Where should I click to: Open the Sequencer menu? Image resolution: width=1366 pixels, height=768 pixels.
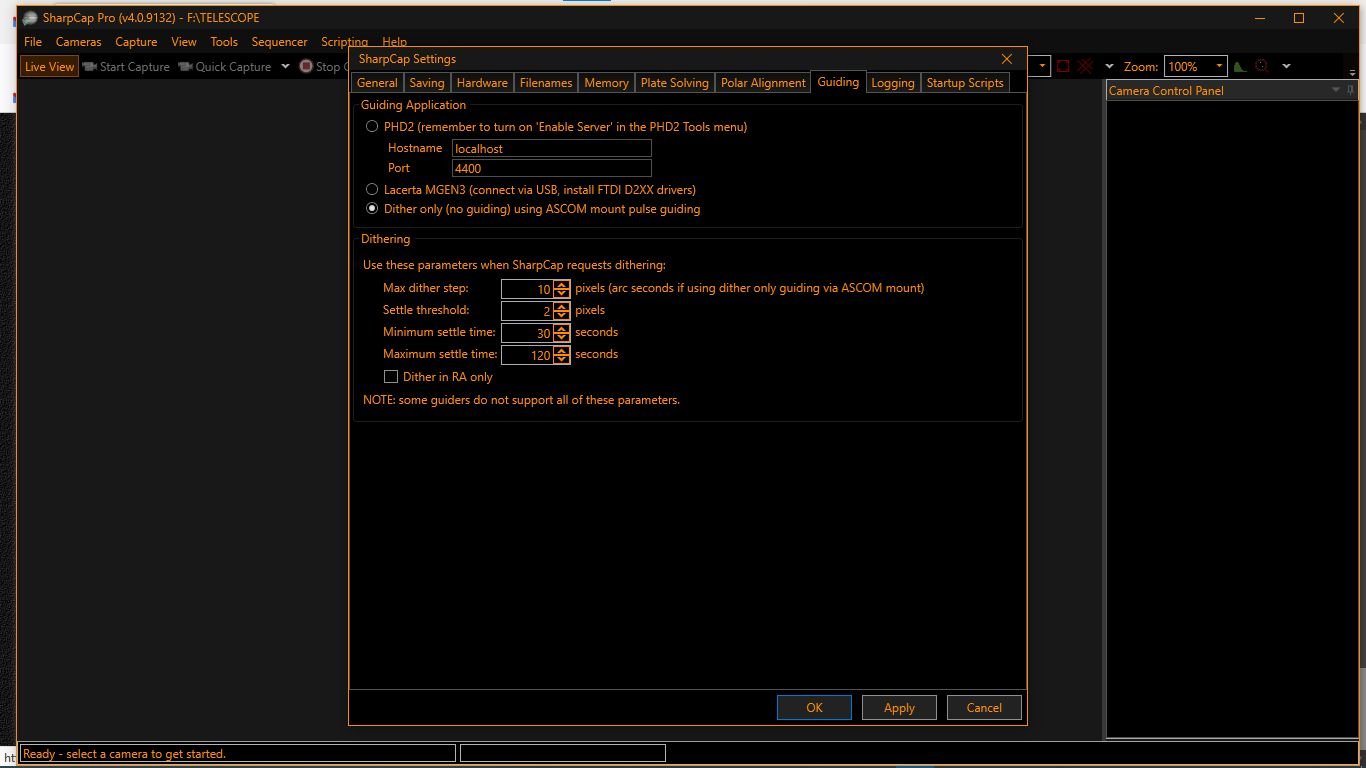click(279, 42)
